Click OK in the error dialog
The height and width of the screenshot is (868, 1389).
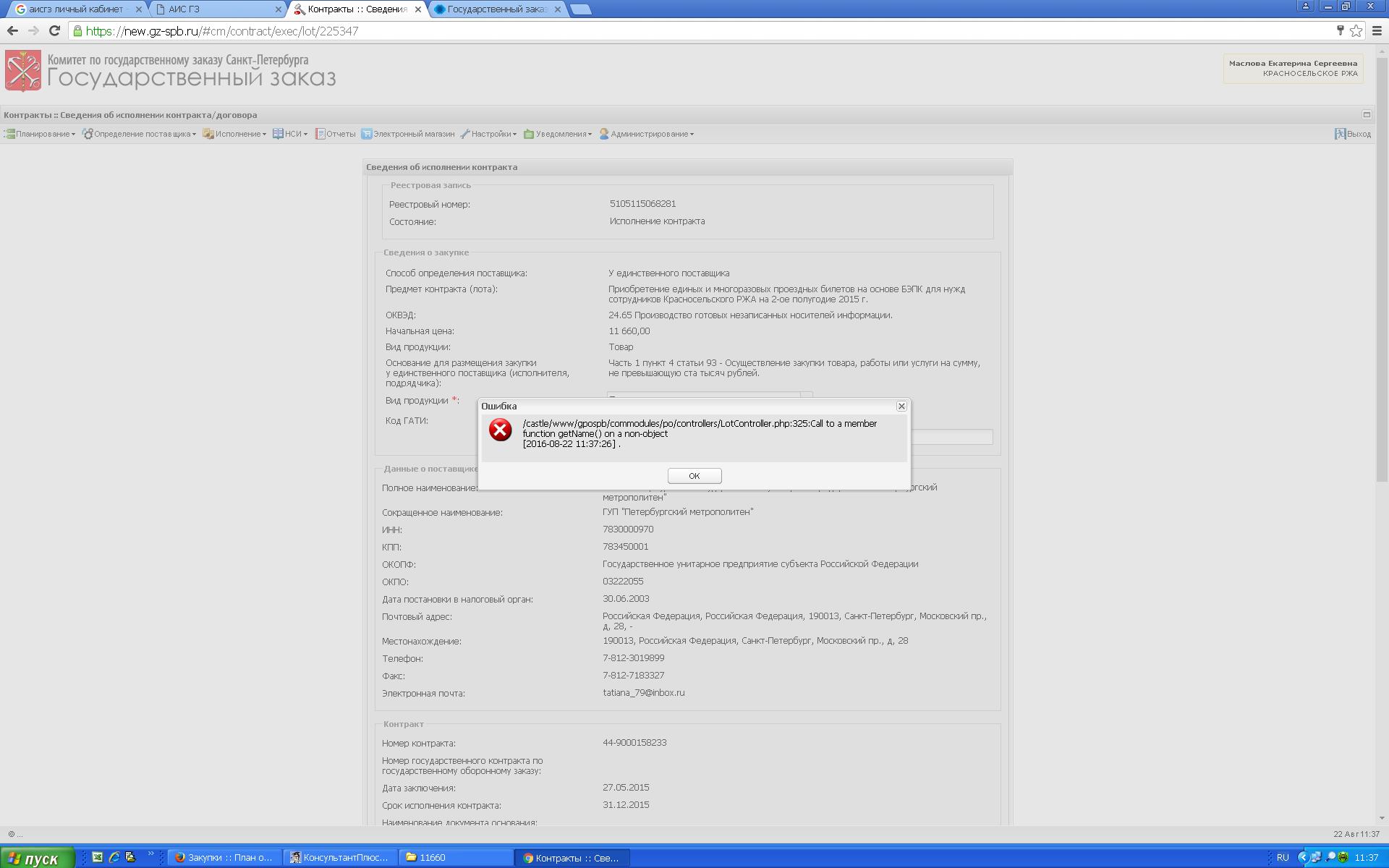[694, 475]
